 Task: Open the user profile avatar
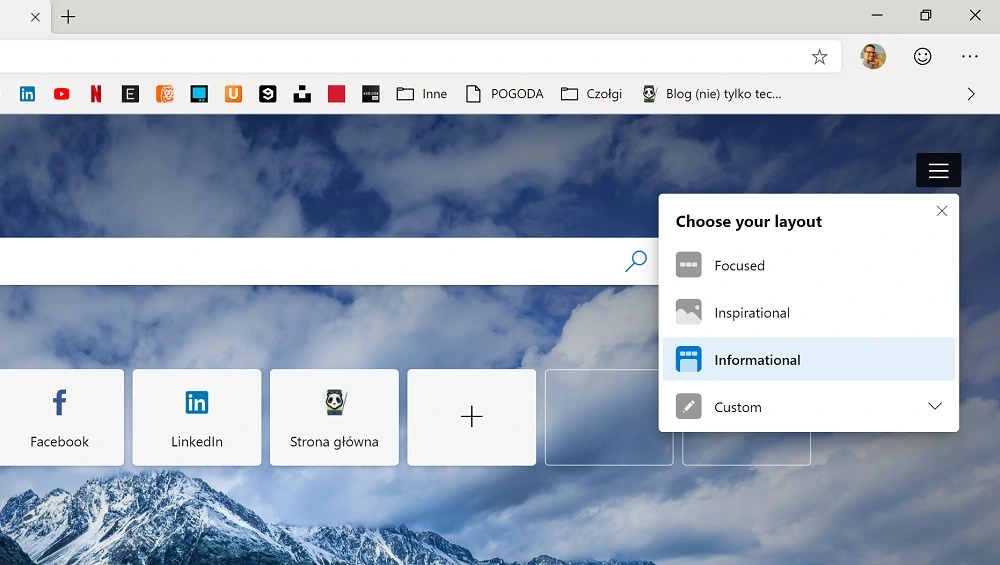873,57
